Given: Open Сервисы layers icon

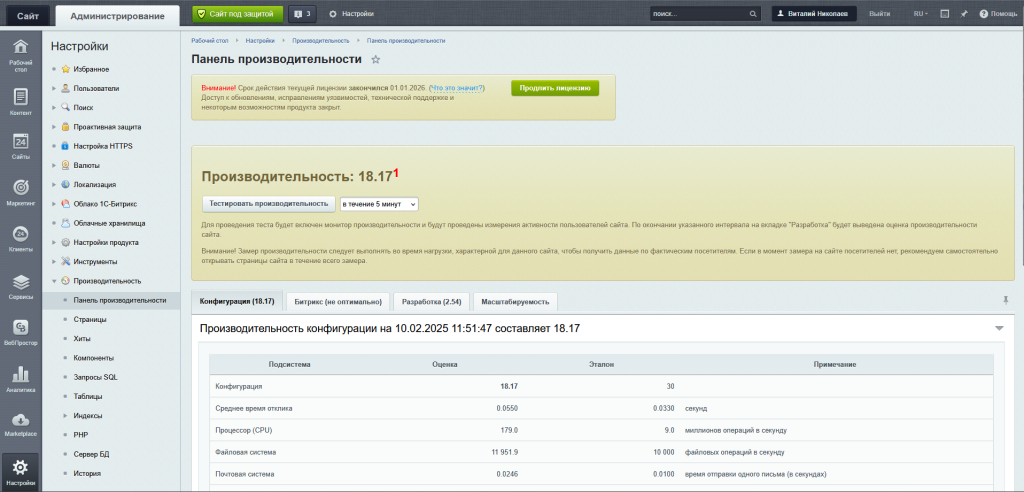Looking at the screenshot, I should 21,288.
